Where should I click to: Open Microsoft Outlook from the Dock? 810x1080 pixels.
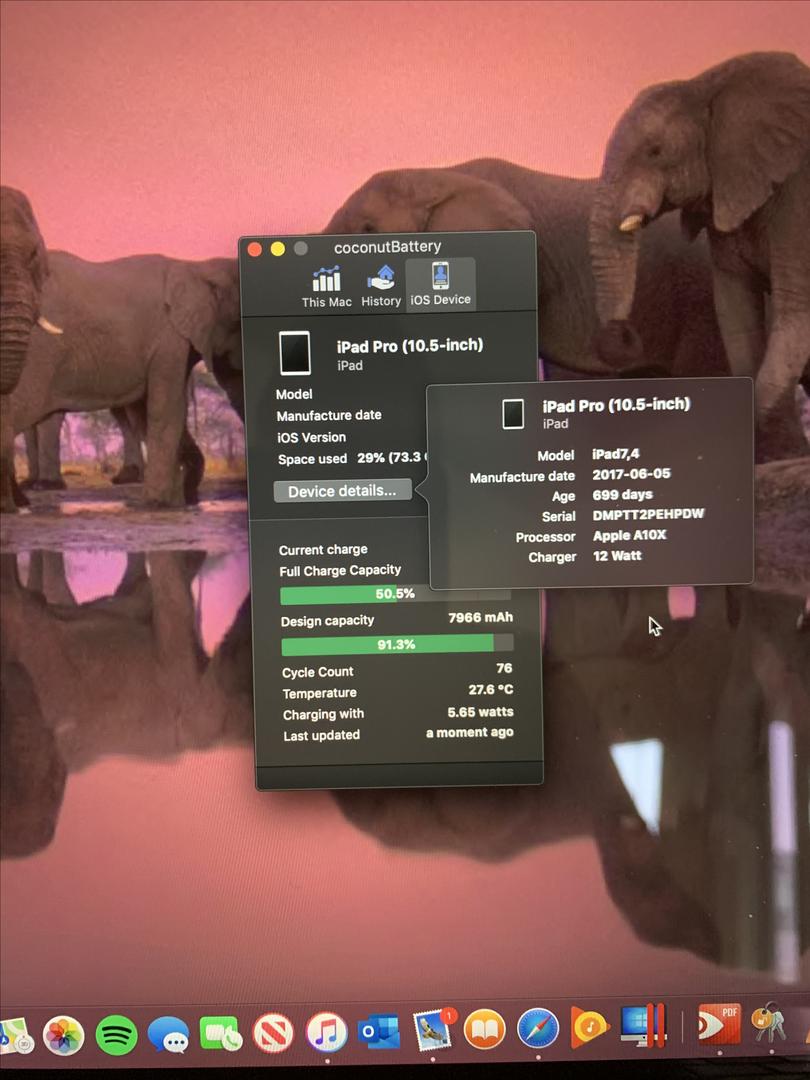click(x=378, y=1032)
